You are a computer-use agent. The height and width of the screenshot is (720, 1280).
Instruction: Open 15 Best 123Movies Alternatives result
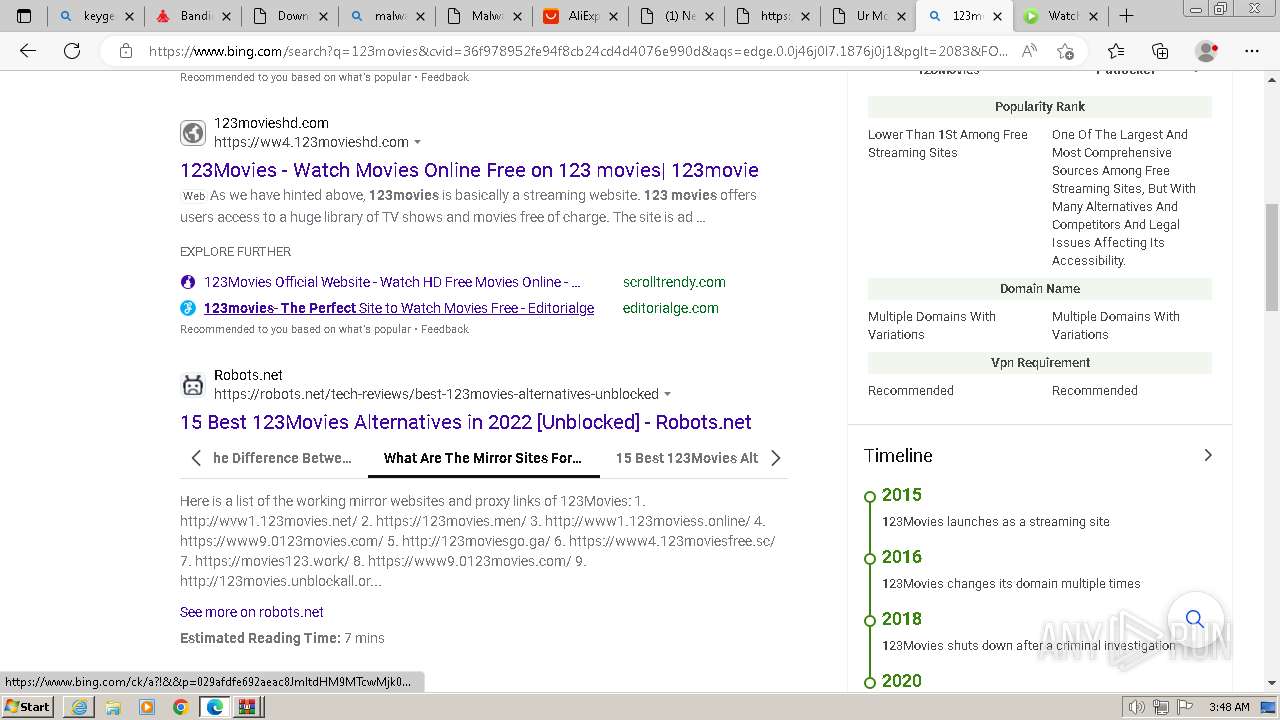pyautogui.click(x=466, y=422)
